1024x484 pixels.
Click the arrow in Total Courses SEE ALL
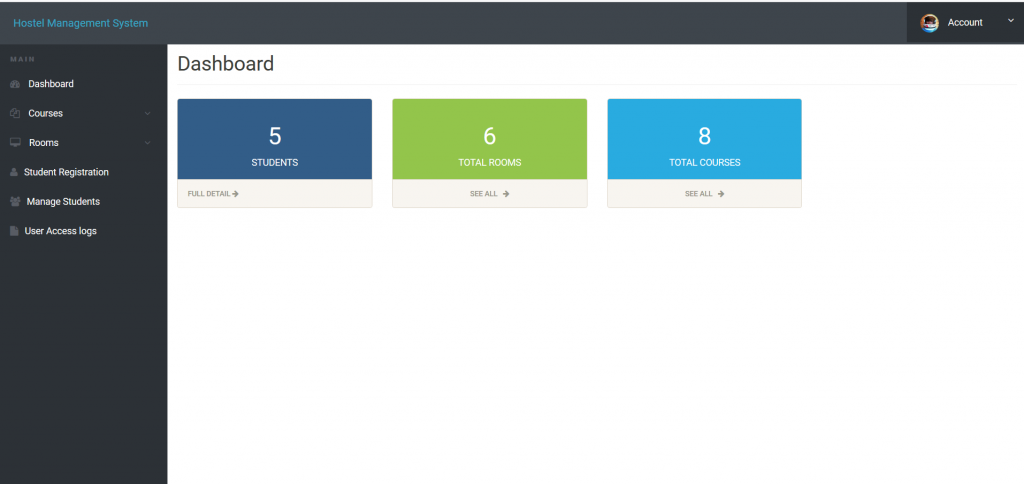(x=721, y=194)
